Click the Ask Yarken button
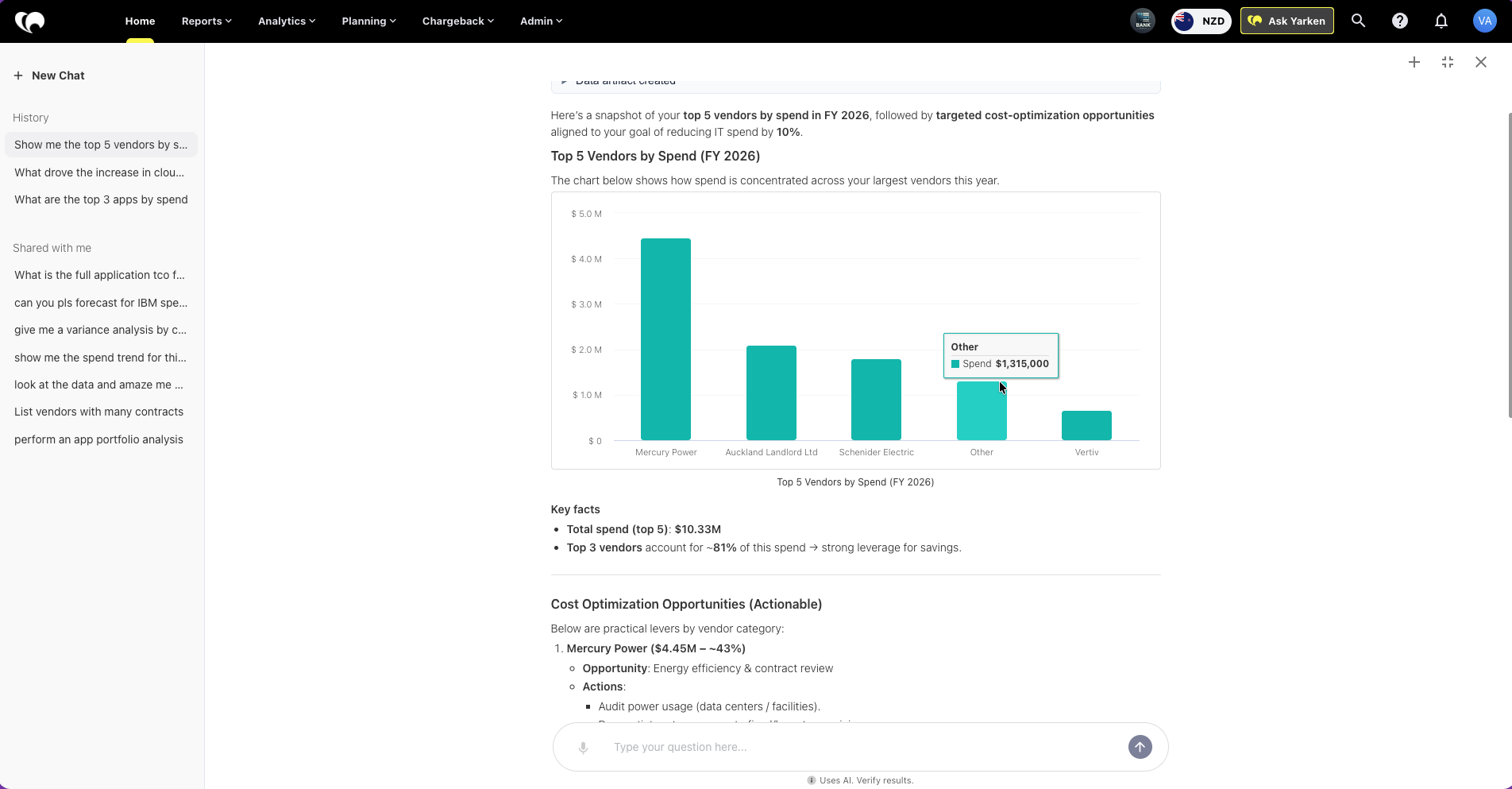Viewport: 1512px width, 789px height. point(1287,21)
